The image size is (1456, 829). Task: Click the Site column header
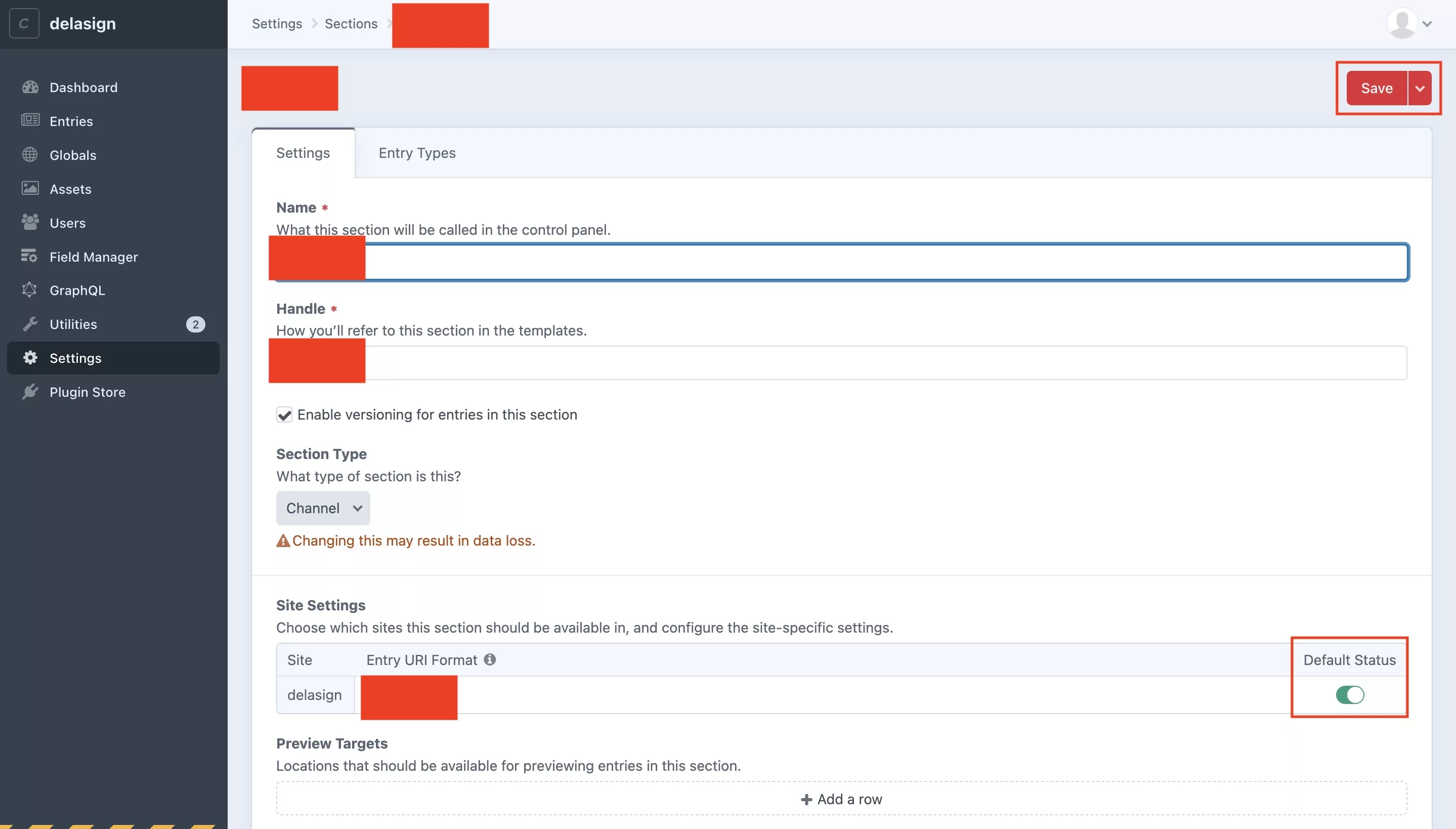(x=300, y=659)
